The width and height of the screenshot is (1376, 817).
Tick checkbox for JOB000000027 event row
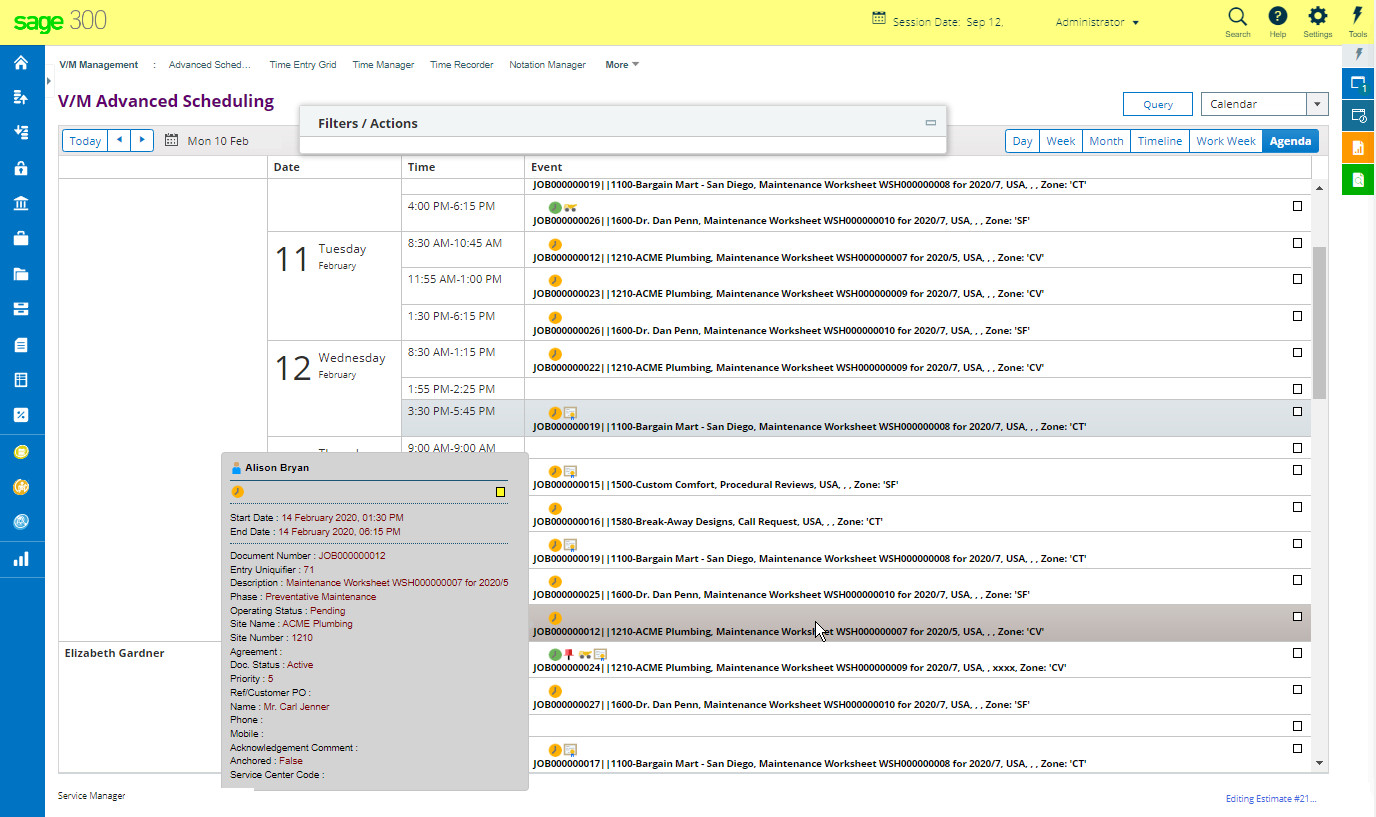click(1297, 690)
